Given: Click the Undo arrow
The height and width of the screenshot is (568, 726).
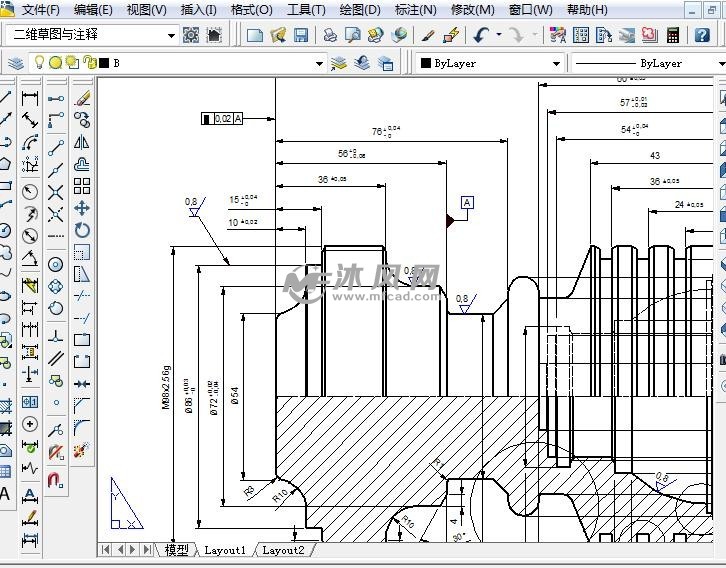Looking at the screenshot, I should coord(481,35).
